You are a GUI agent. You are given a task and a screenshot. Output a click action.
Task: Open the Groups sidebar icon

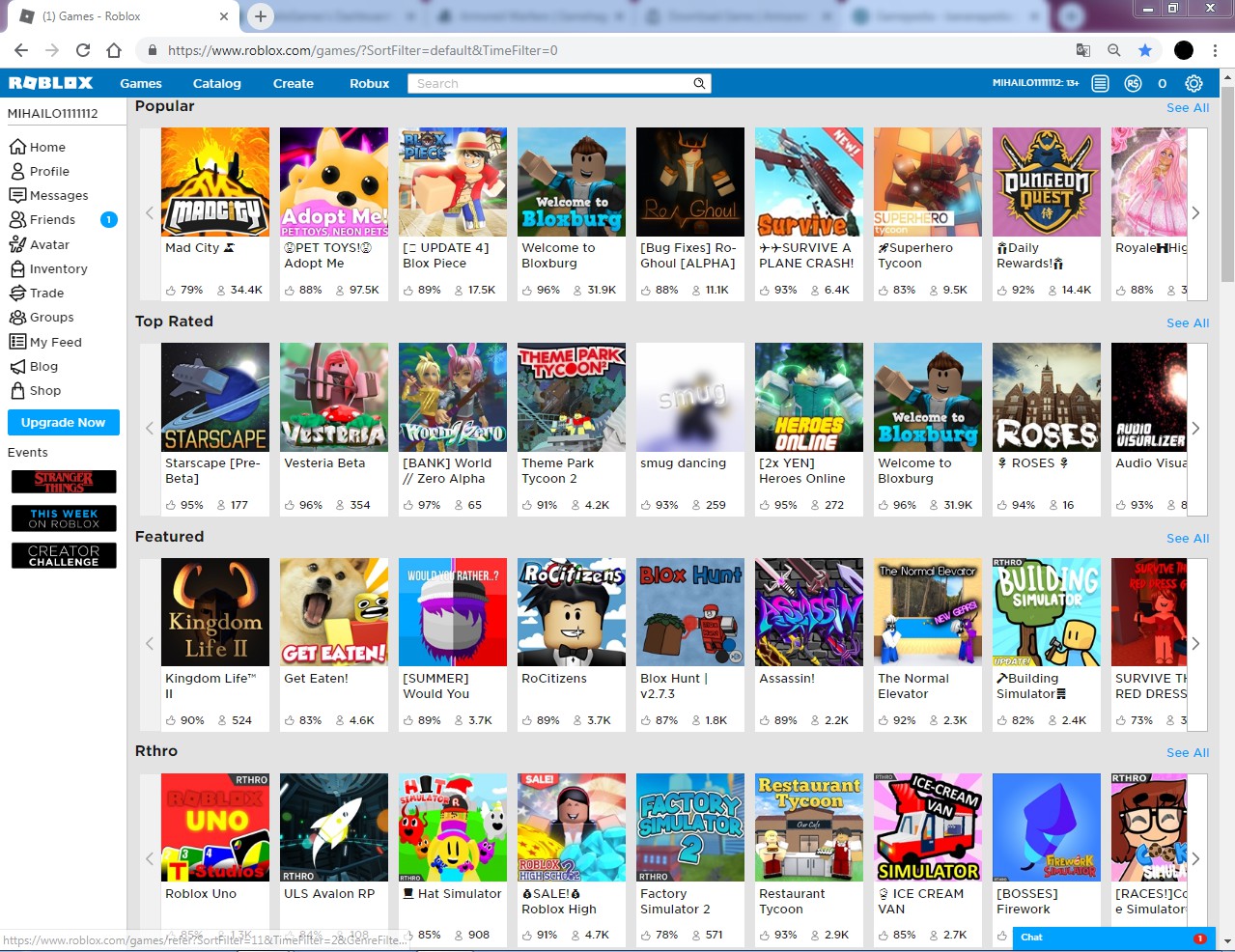tap(17, 317)
